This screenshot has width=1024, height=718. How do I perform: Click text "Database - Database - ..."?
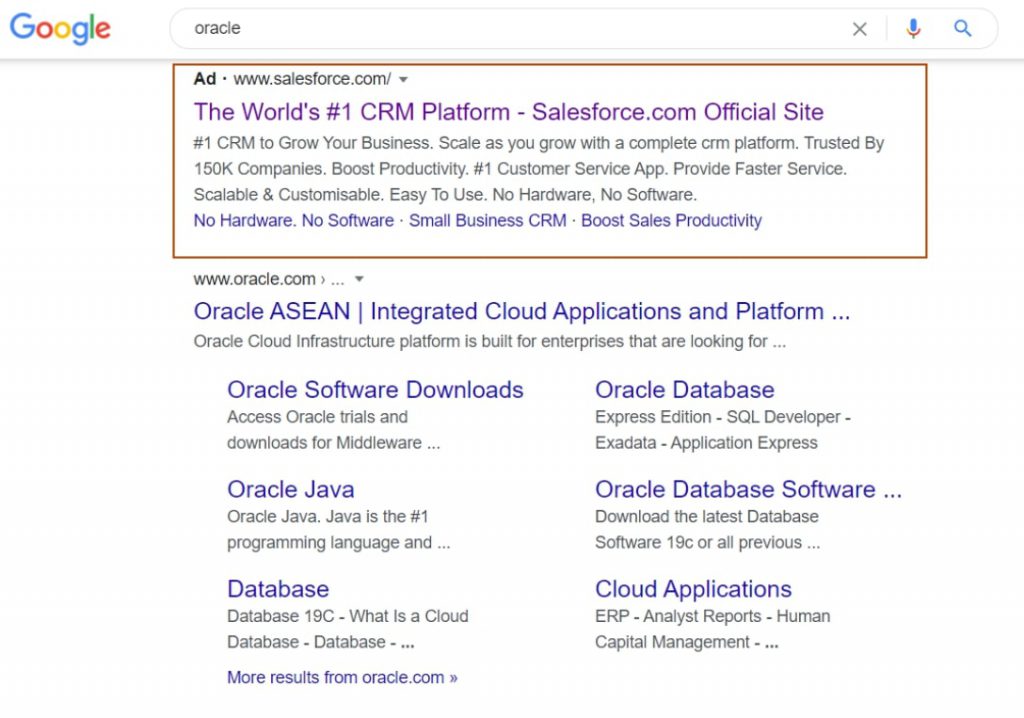point(321,642)
